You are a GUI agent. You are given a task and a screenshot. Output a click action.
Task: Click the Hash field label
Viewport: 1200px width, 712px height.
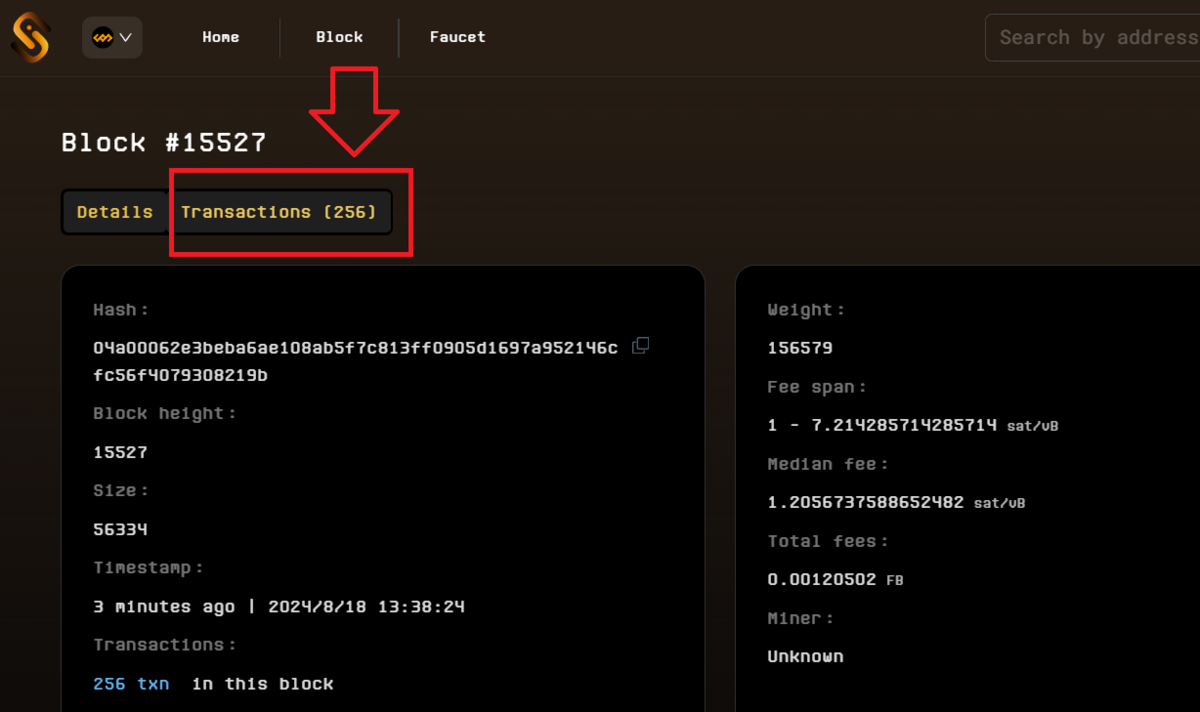click(x=120, y=310)
